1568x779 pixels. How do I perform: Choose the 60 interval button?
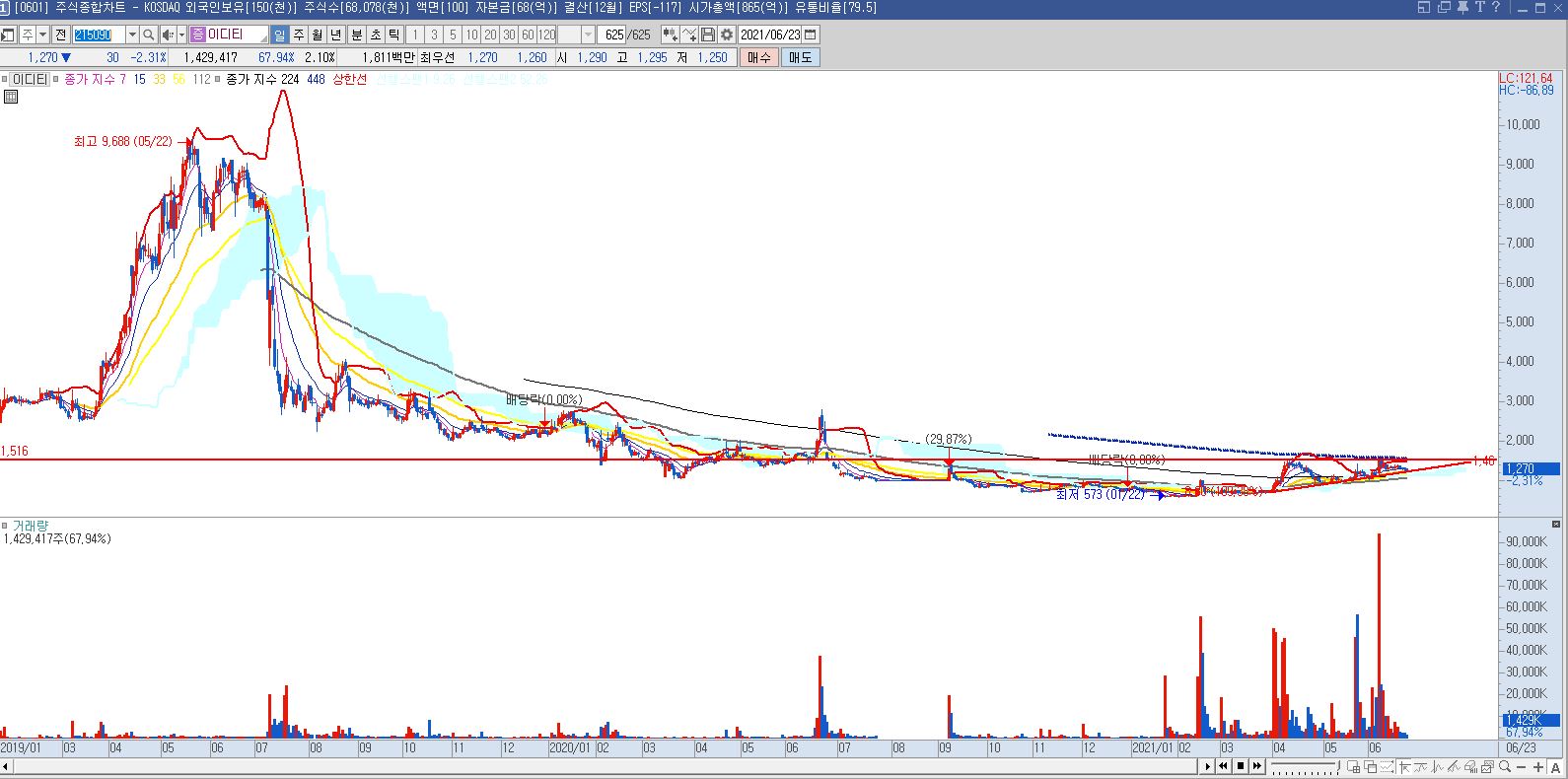click(x=529, y=35)
